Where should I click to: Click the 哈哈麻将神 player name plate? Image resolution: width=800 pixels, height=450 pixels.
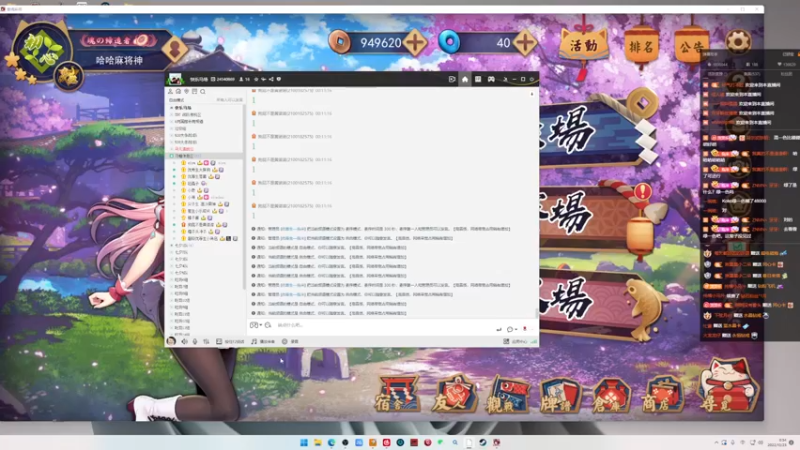(x=119, y=60)
